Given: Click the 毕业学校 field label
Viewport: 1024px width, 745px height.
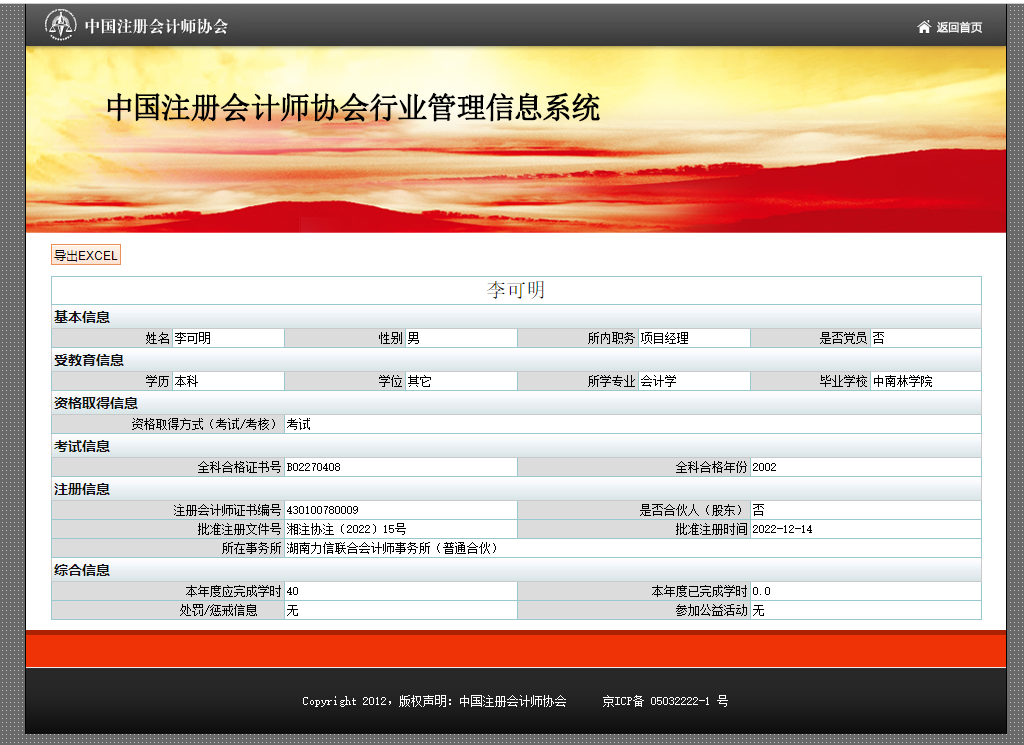Looking at the screenshot, I should click(x=844, y=381).
